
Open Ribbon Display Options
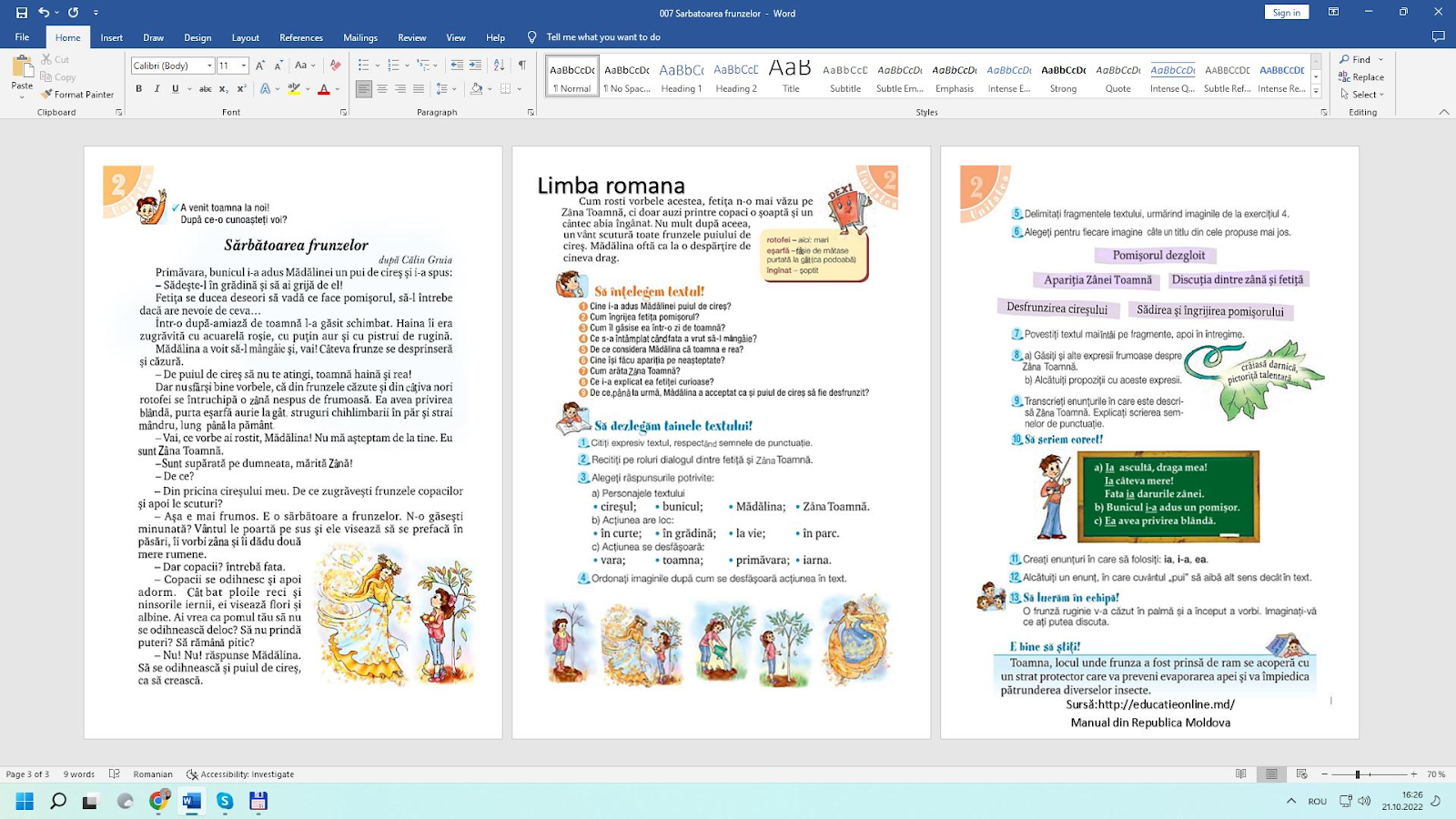1333,13
